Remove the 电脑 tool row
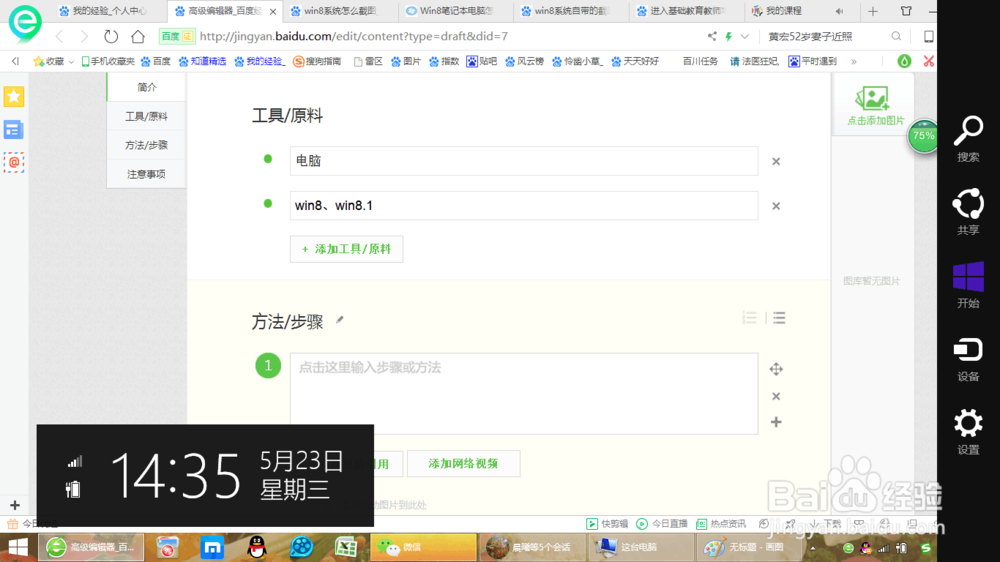The image size is (1000, 562). pos(776,161)
